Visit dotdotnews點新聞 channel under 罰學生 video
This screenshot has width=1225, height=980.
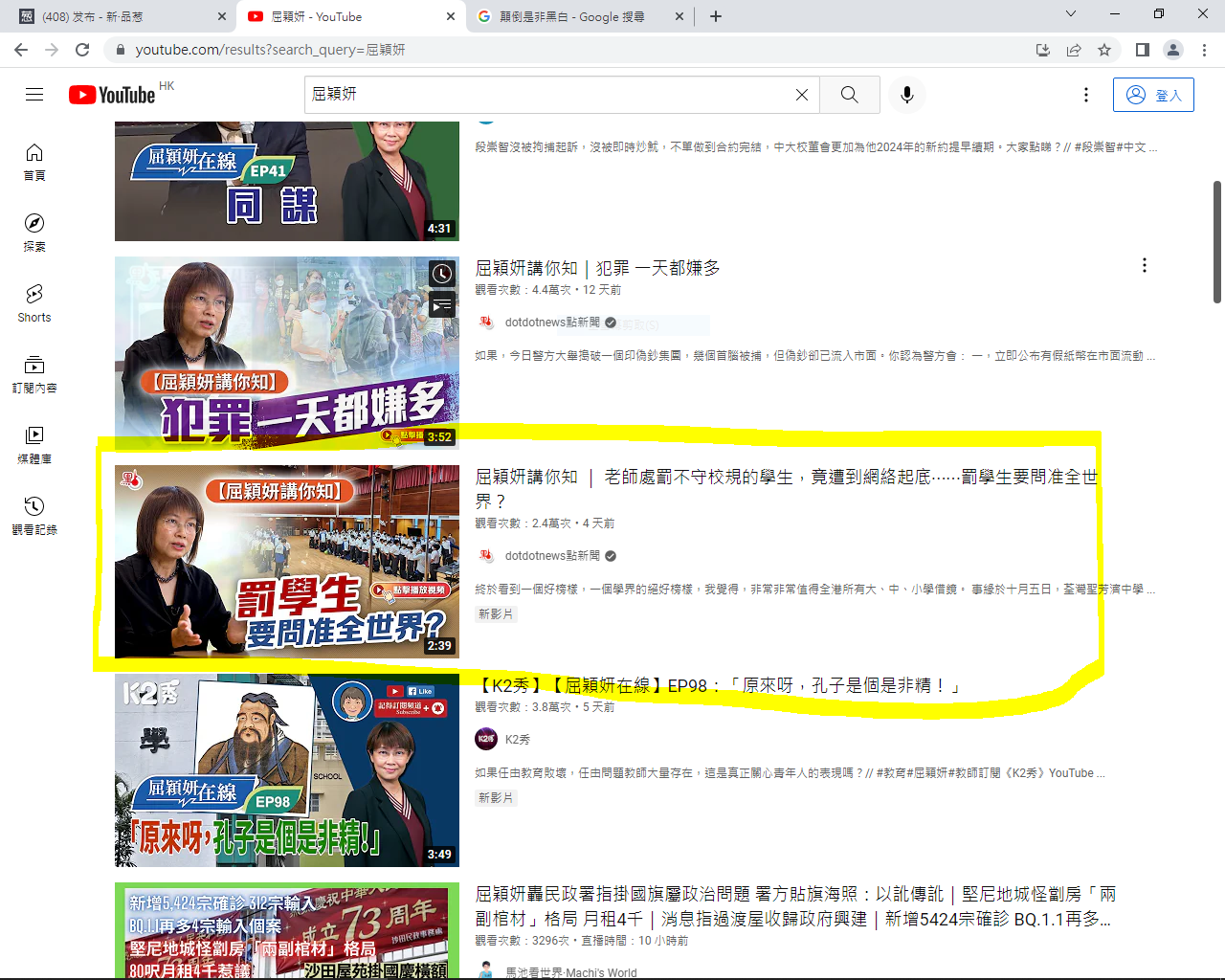coord(552,556)
